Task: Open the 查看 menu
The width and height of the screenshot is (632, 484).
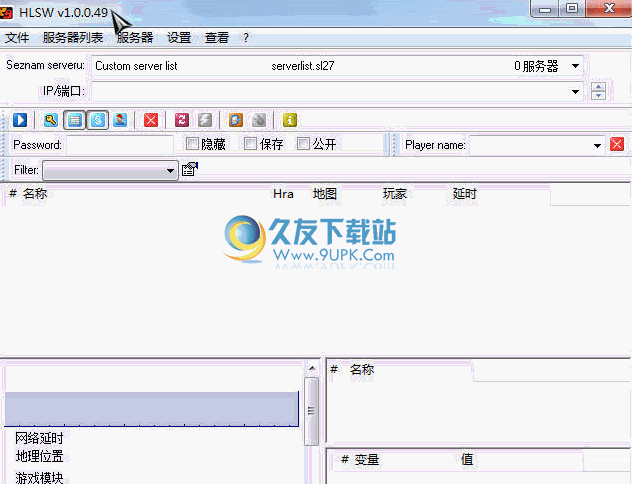Action: [x=217, y=38]
